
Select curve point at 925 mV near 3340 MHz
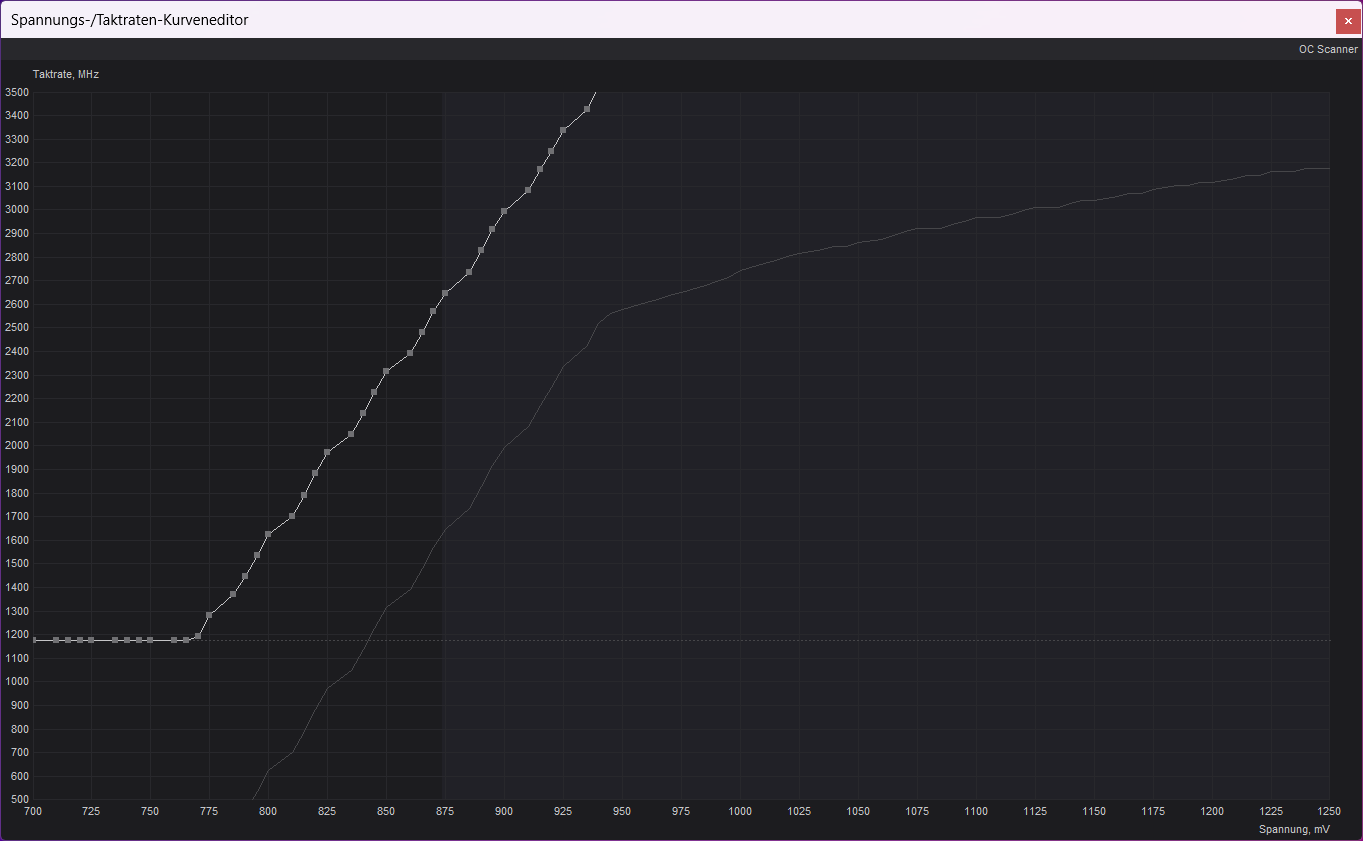point(563,130)
